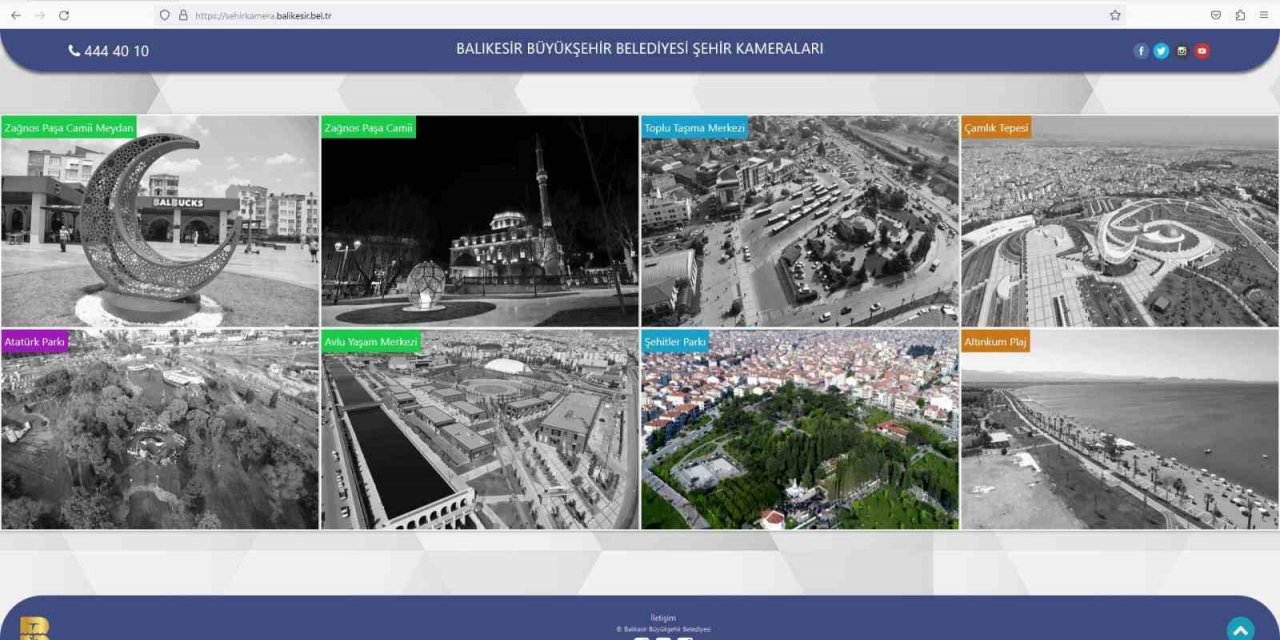Open the Twitter icon in the header
Screen dimensions: 1280x640
[1161, 50]
